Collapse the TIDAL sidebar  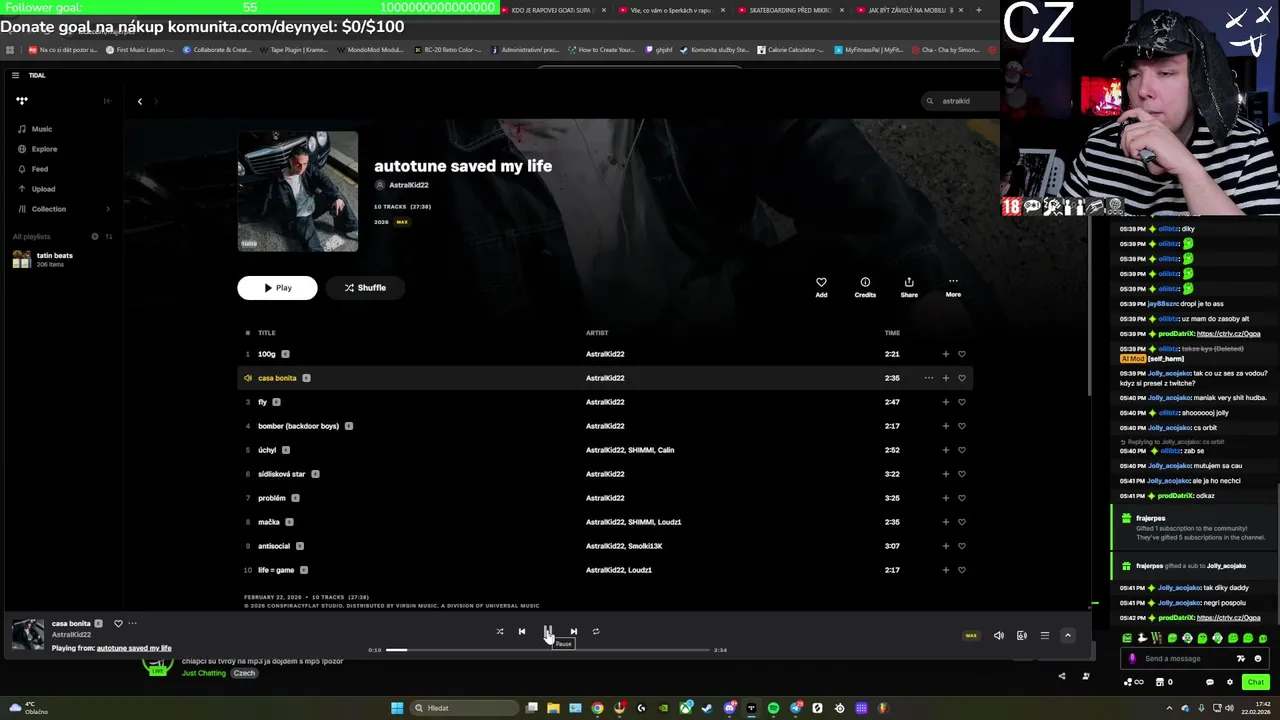click(107, 101)
